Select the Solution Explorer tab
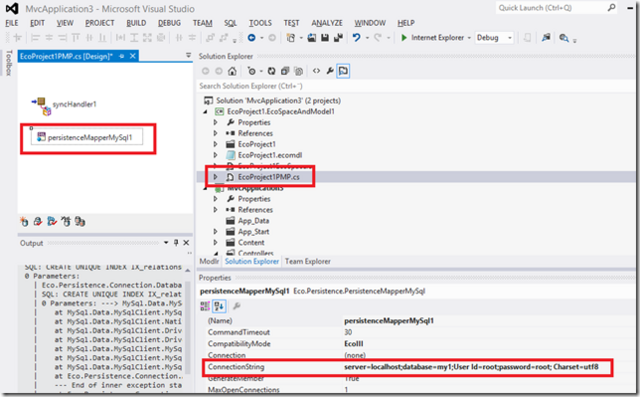Screen dimensions: 640x397 coord(252,262)
